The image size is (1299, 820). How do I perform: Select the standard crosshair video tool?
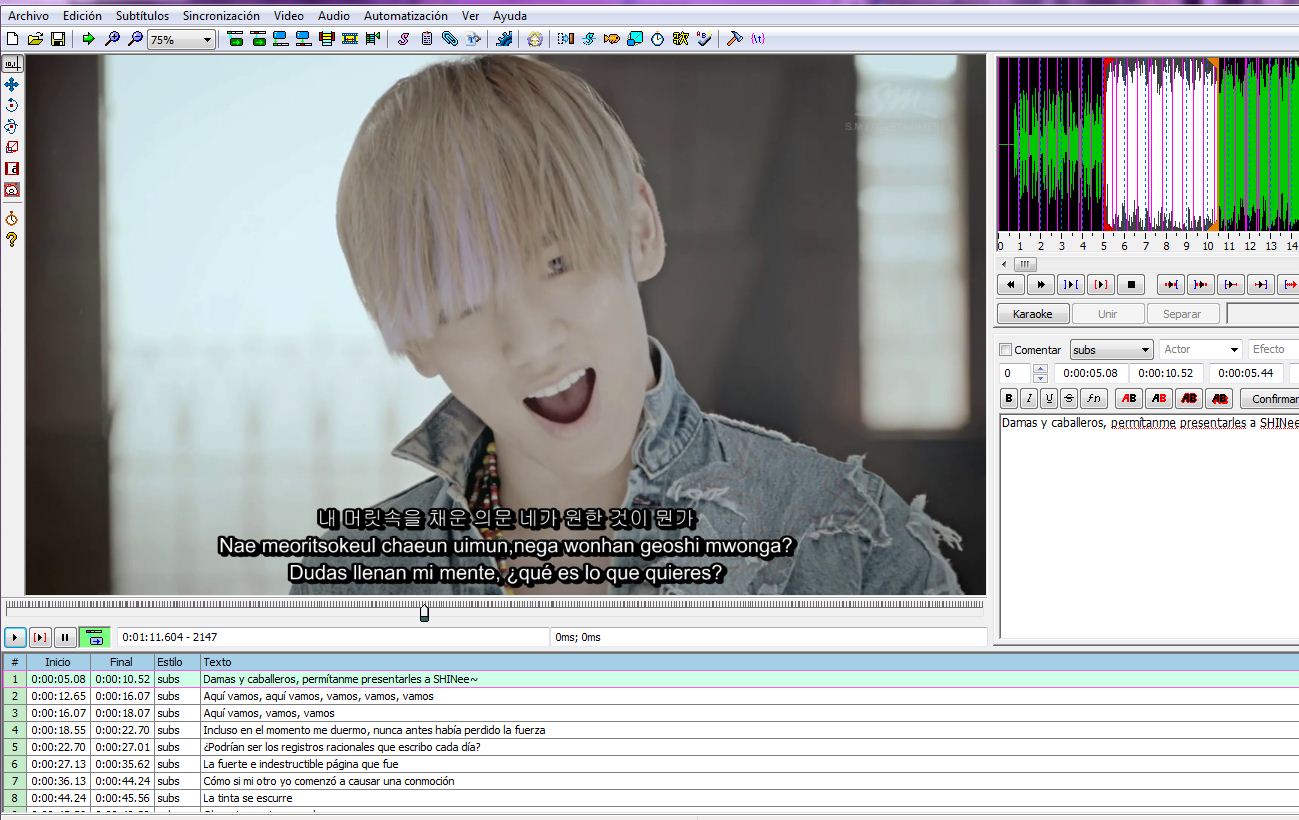(x=12, y=63)
